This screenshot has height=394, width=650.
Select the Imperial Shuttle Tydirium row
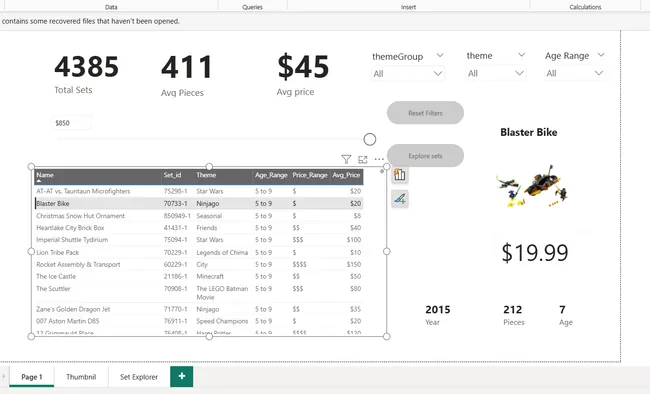pyautogui.click(x=199, y=240)
